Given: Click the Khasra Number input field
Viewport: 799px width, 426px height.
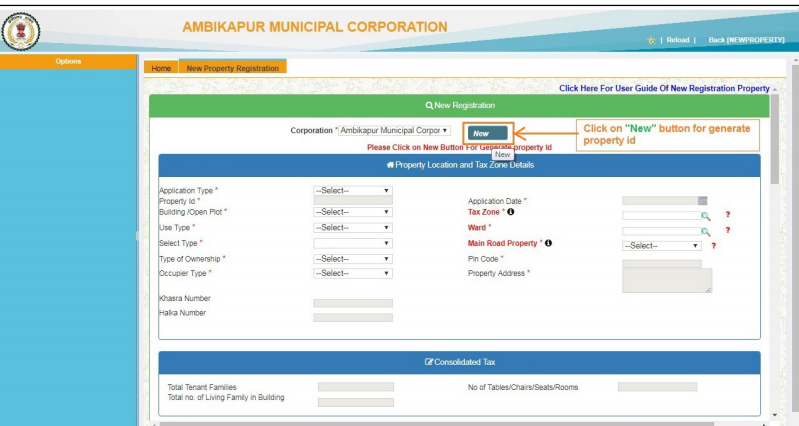Looking at the screenshot, I should click(353, 303).
